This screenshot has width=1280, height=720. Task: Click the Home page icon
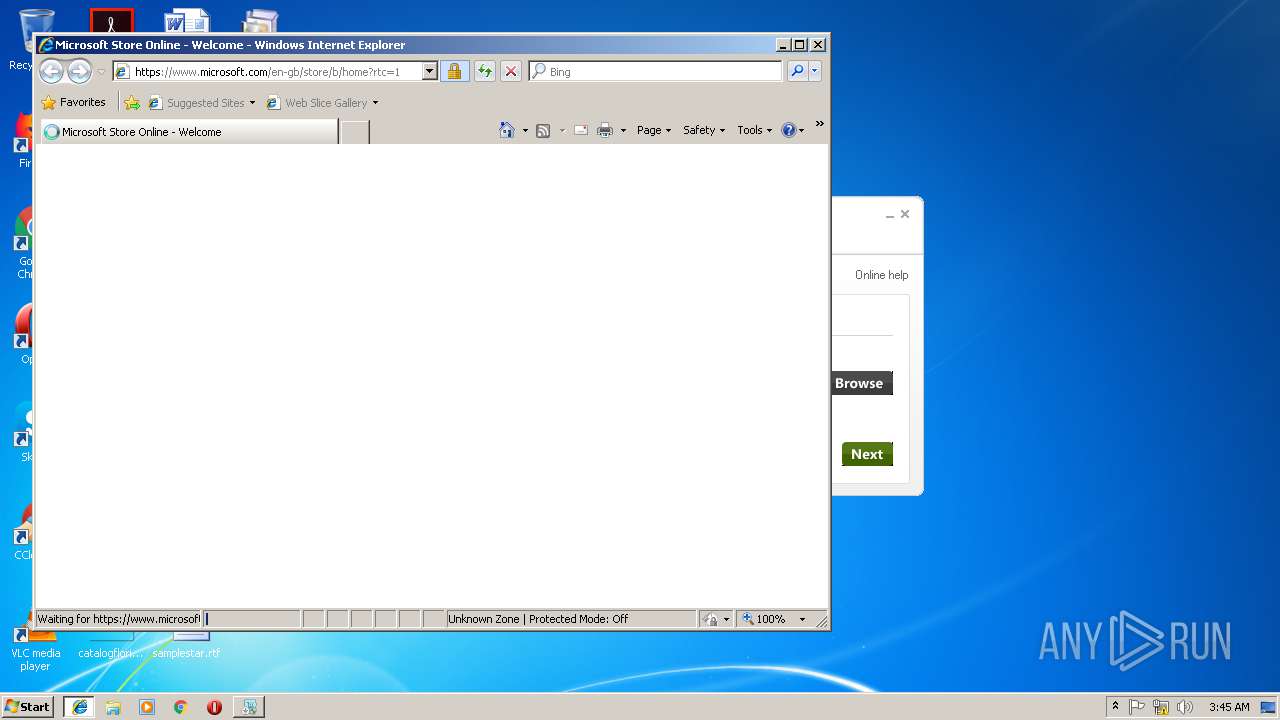[x=507, y=130]
